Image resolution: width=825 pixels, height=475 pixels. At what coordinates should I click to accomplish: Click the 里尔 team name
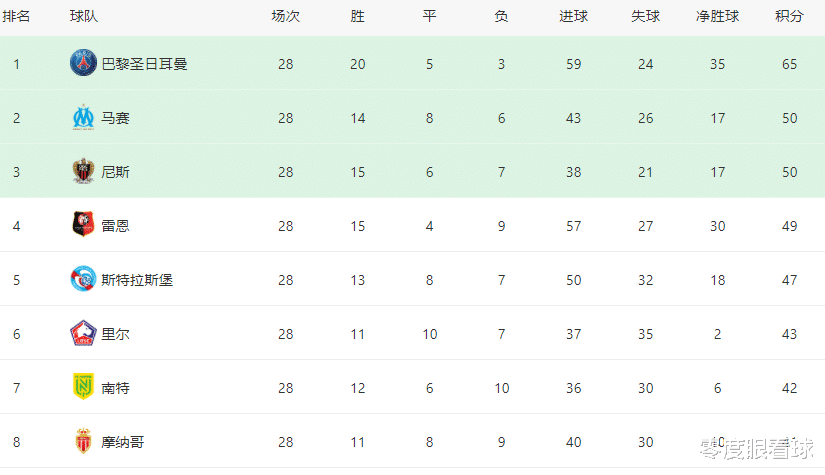coord(115,334)
